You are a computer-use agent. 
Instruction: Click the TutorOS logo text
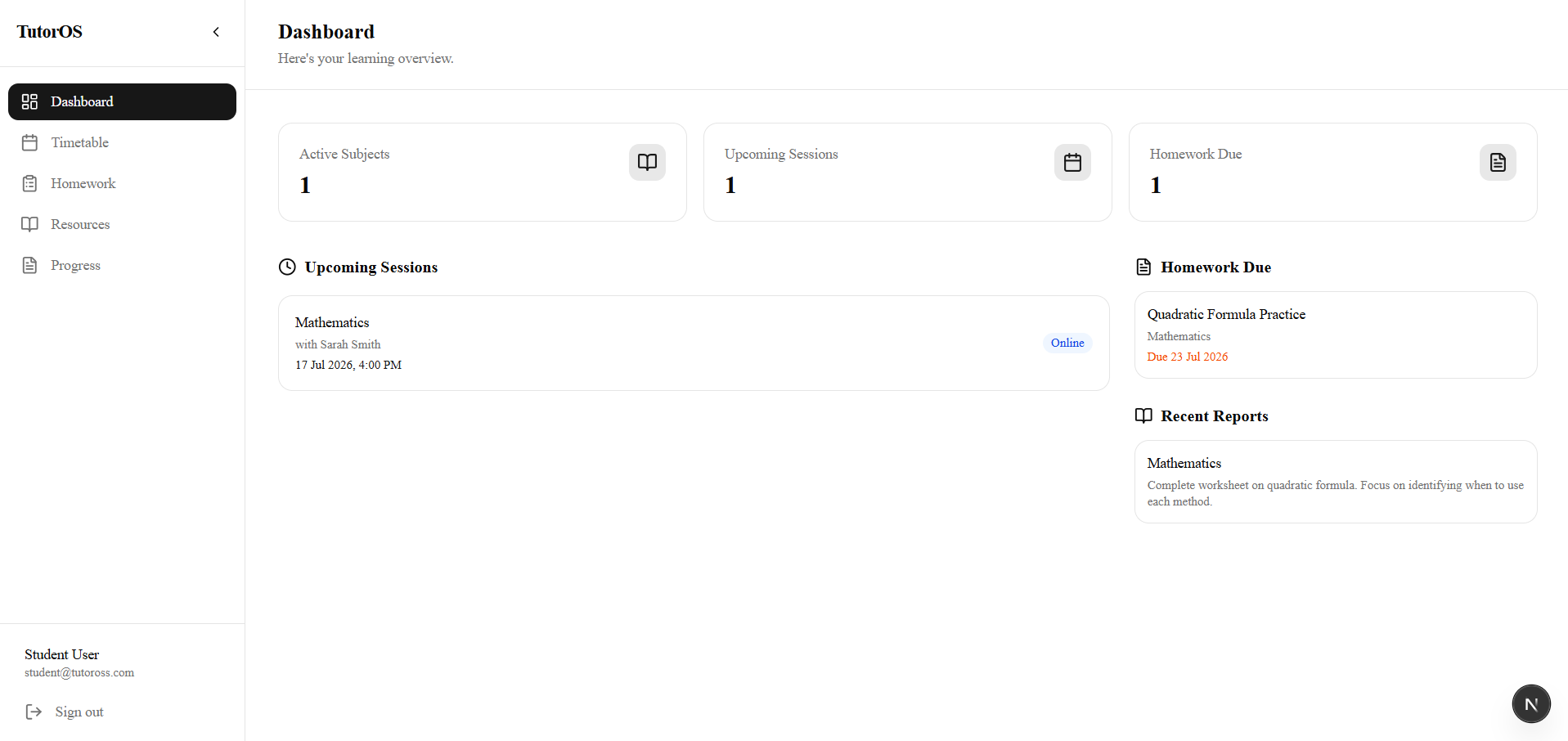[x=50, y=32]
